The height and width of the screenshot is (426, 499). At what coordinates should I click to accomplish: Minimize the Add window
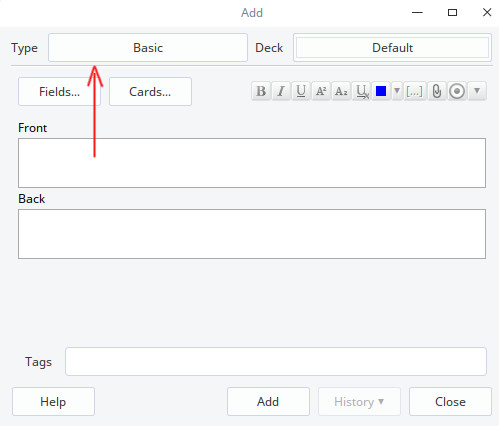click(417, 13)
